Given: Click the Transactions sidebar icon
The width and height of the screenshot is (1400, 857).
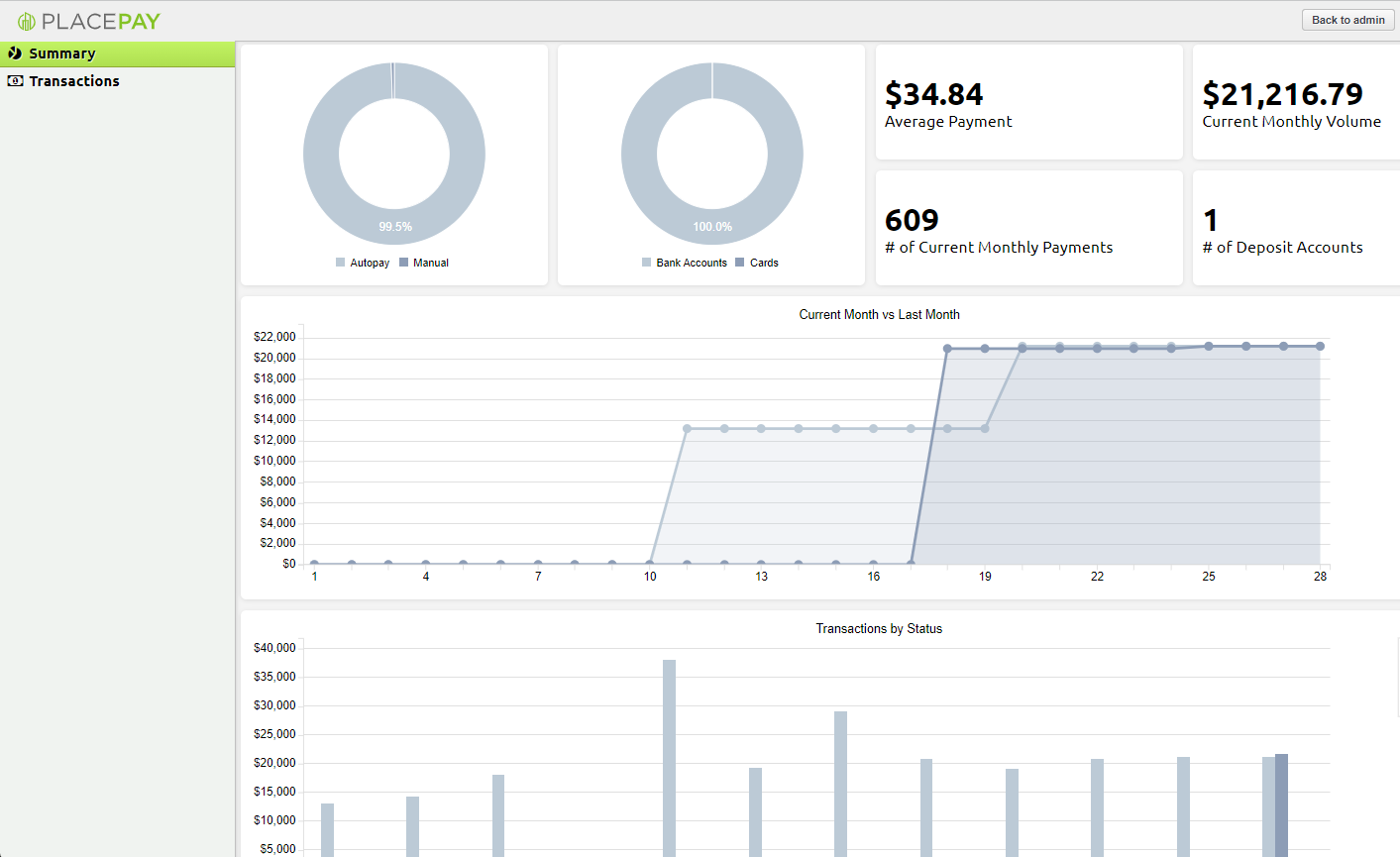Looking at the screenshot, I should (x=15, y=81).
